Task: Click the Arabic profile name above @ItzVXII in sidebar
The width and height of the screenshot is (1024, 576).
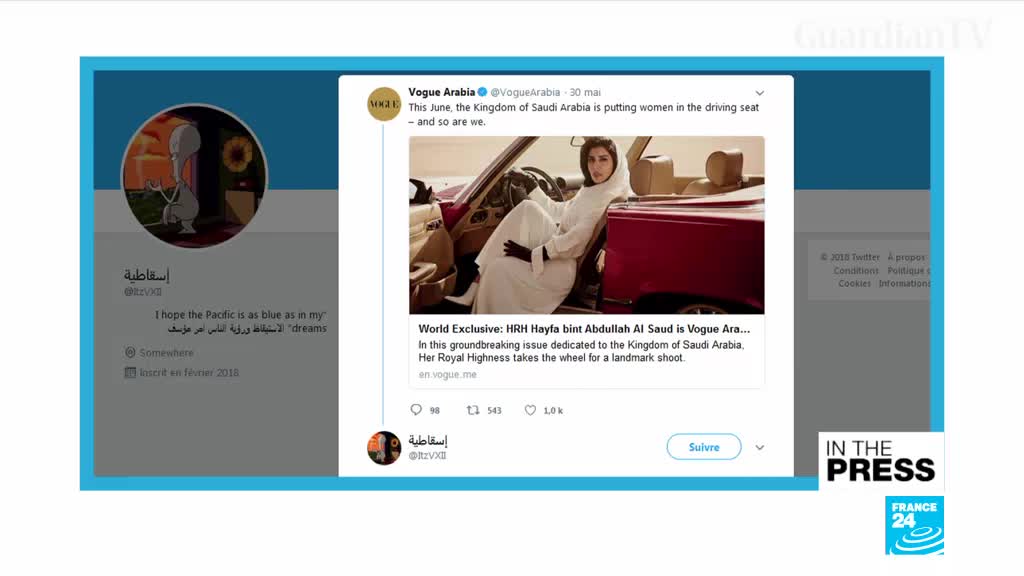Action: pos(147,275)
